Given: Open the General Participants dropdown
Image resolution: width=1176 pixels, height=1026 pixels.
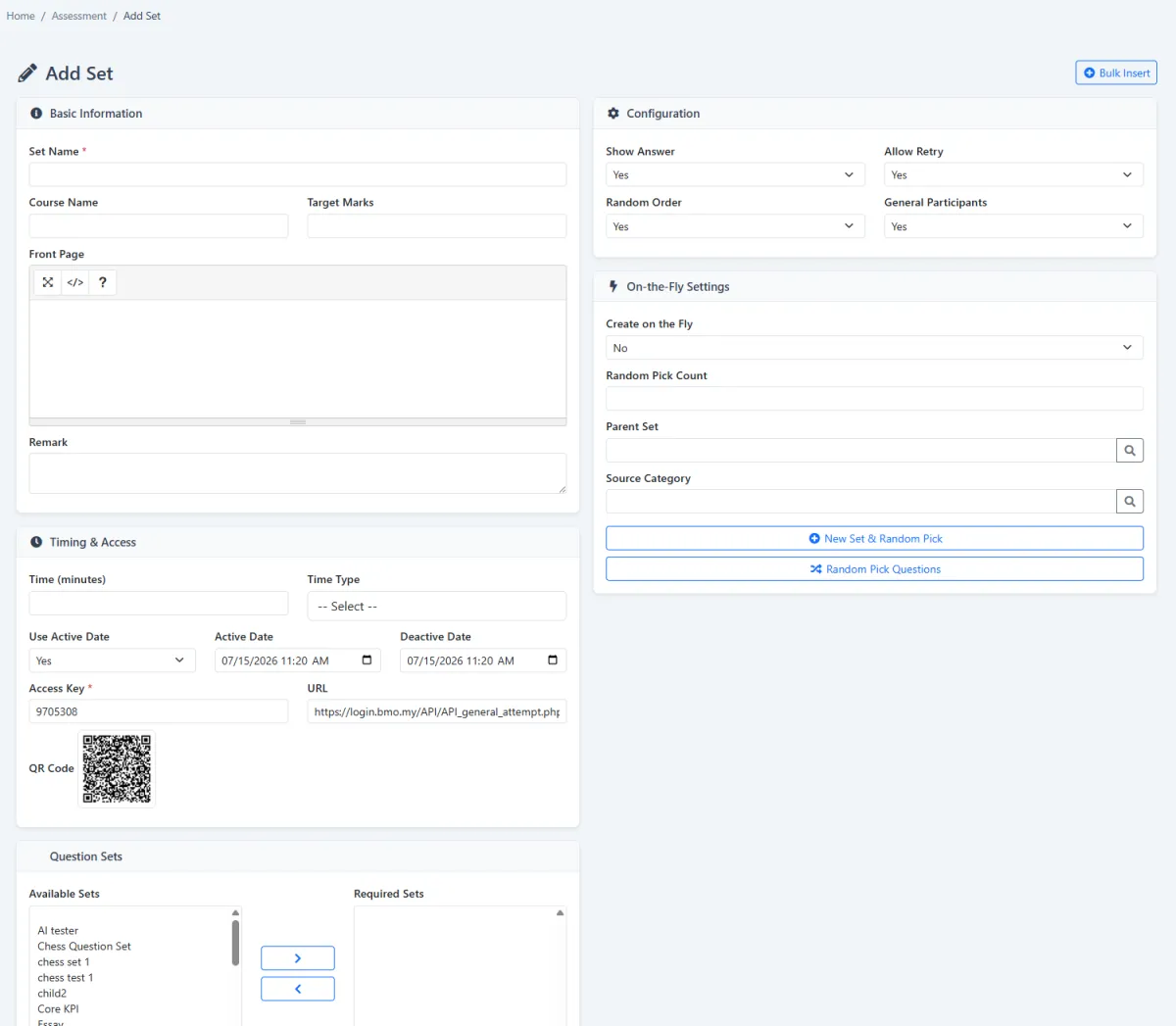Looking at the screenshot, I should coord(1013,226).
